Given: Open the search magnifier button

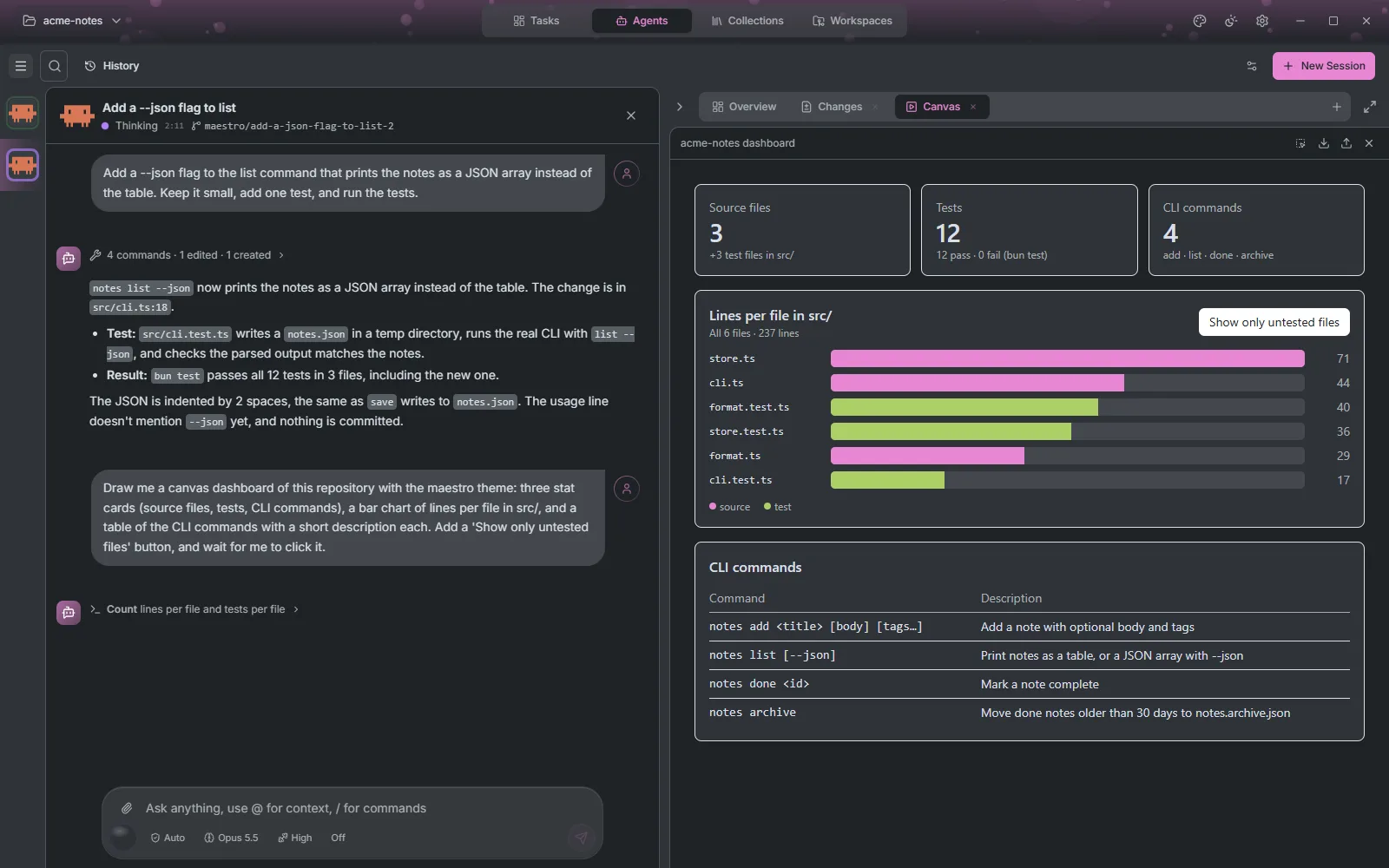Looking at the screenshot, I should (x=54, y=66).
